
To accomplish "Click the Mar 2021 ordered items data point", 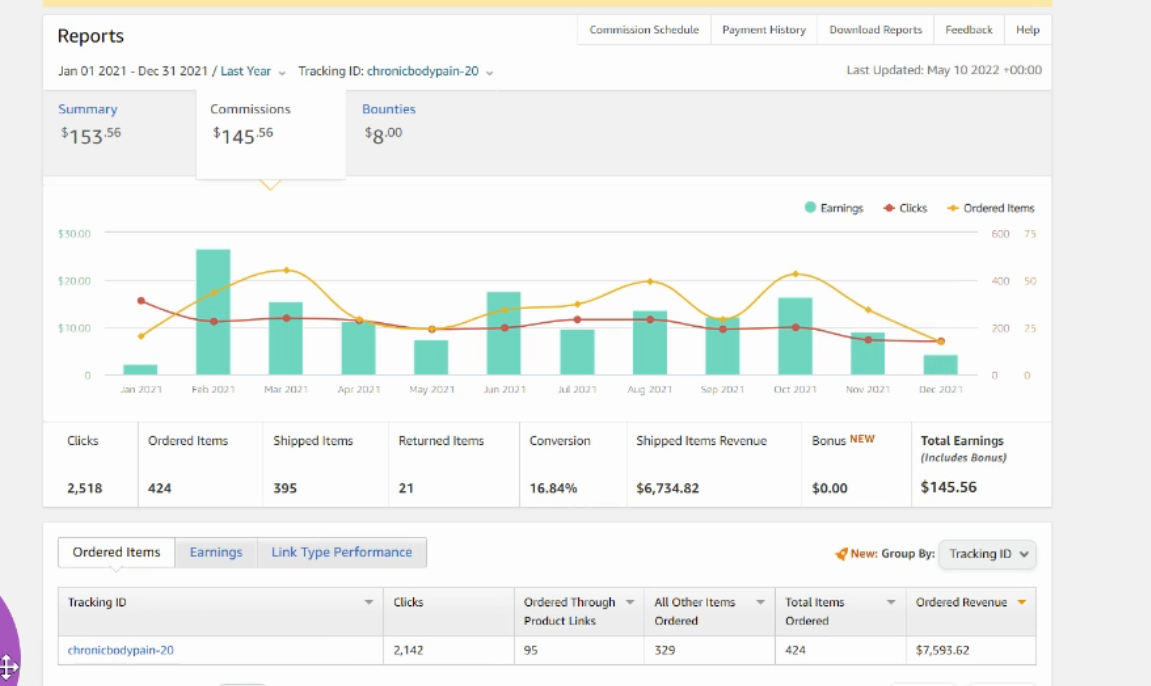I will coord(286,270).
